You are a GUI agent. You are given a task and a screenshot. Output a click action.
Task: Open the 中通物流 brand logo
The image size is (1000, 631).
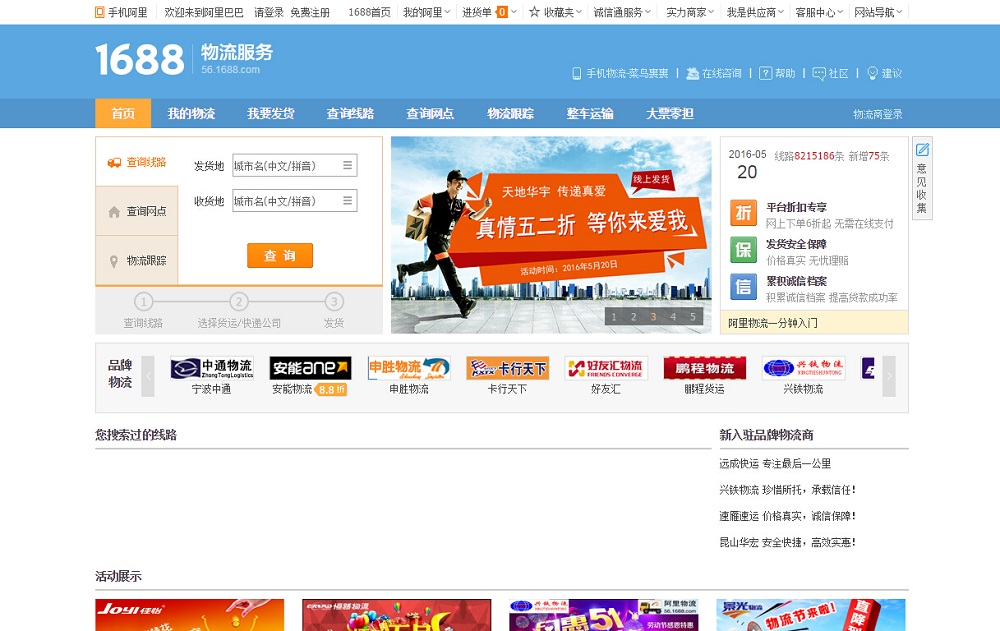(212, 368)
